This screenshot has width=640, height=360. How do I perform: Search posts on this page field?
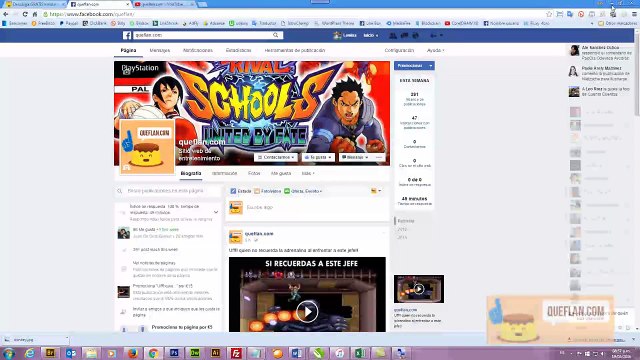168,191
